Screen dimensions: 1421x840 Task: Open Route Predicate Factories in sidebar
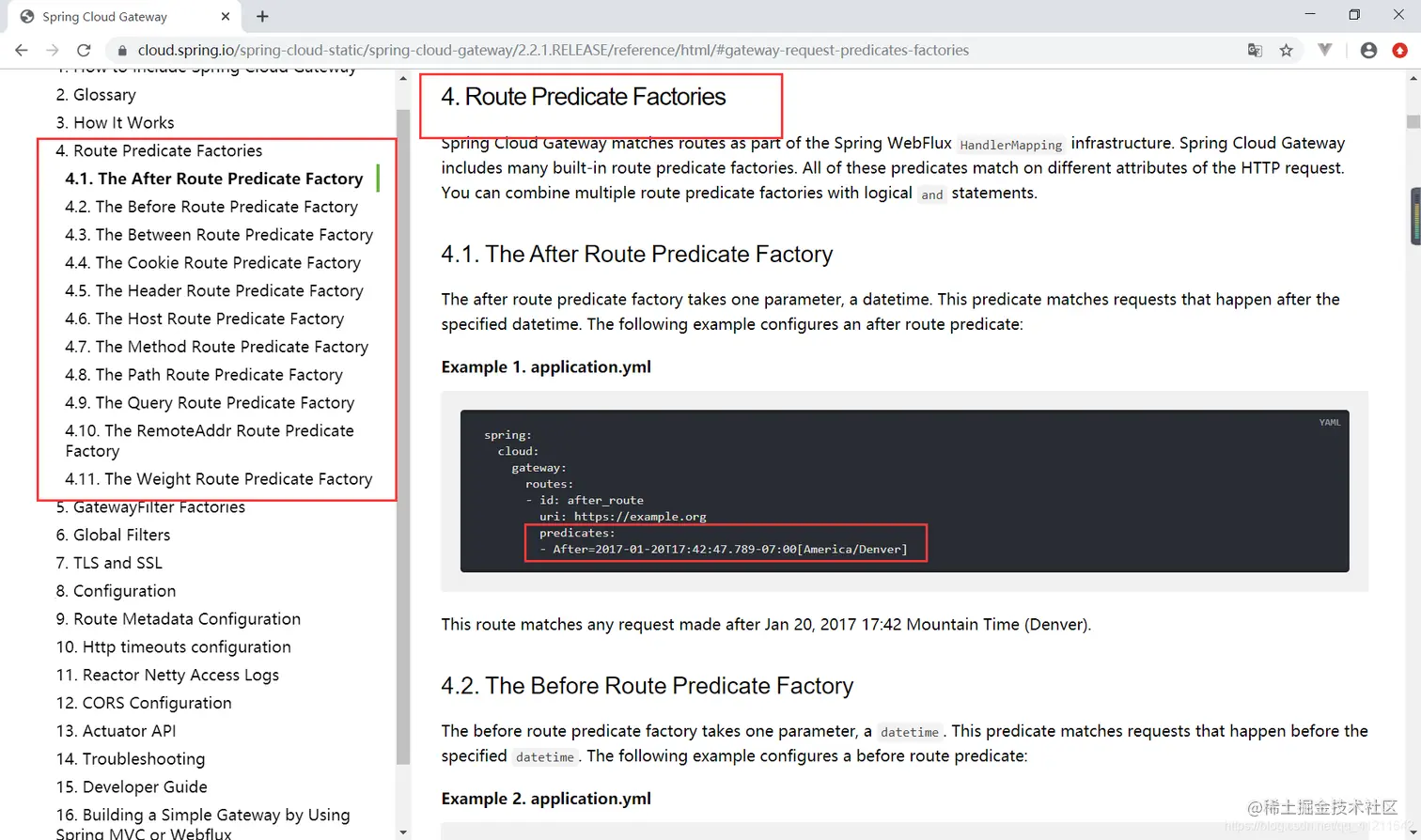pos(159,151)
